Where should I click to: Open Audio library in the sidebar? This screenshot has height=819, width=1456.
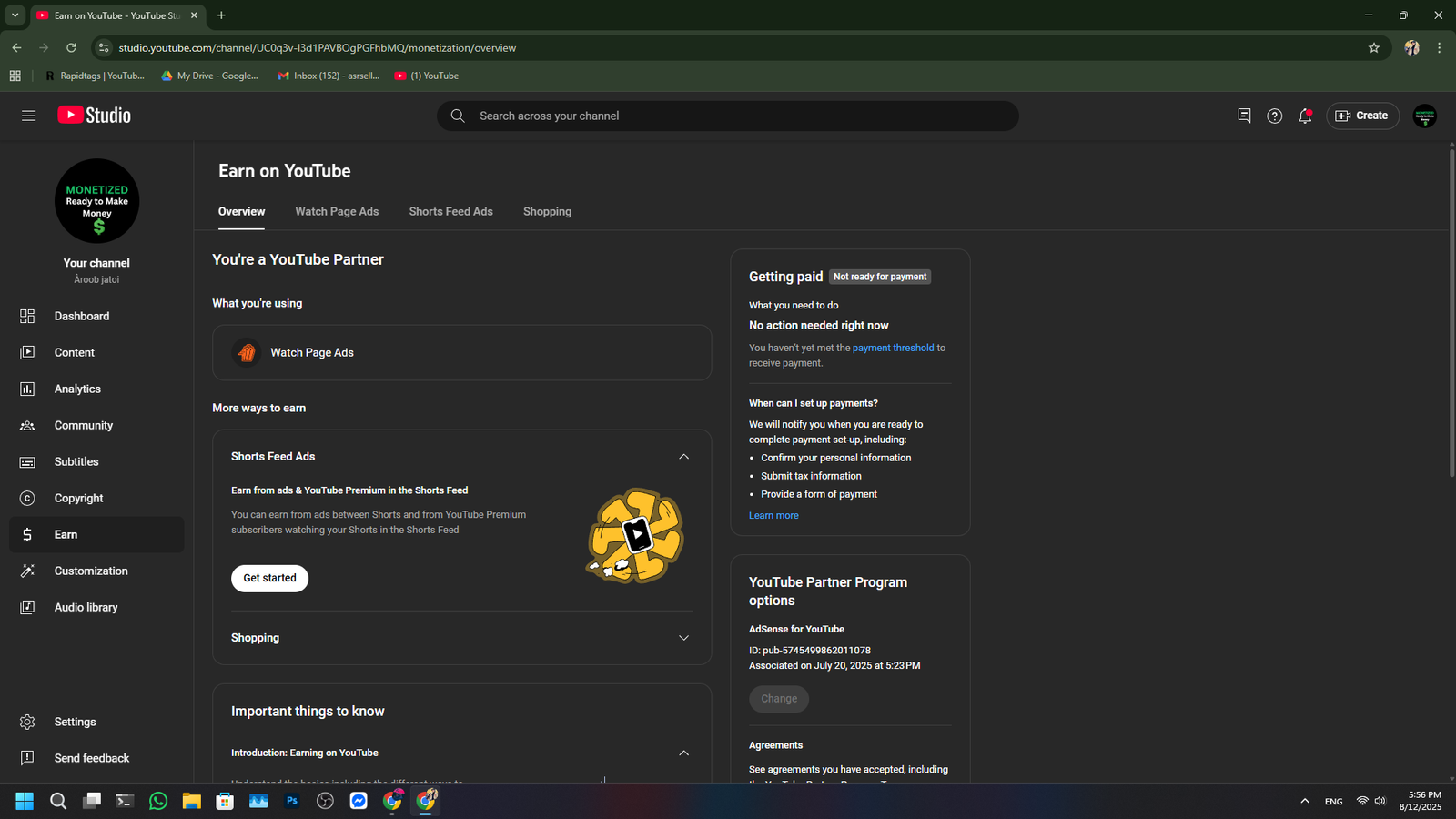96,607
